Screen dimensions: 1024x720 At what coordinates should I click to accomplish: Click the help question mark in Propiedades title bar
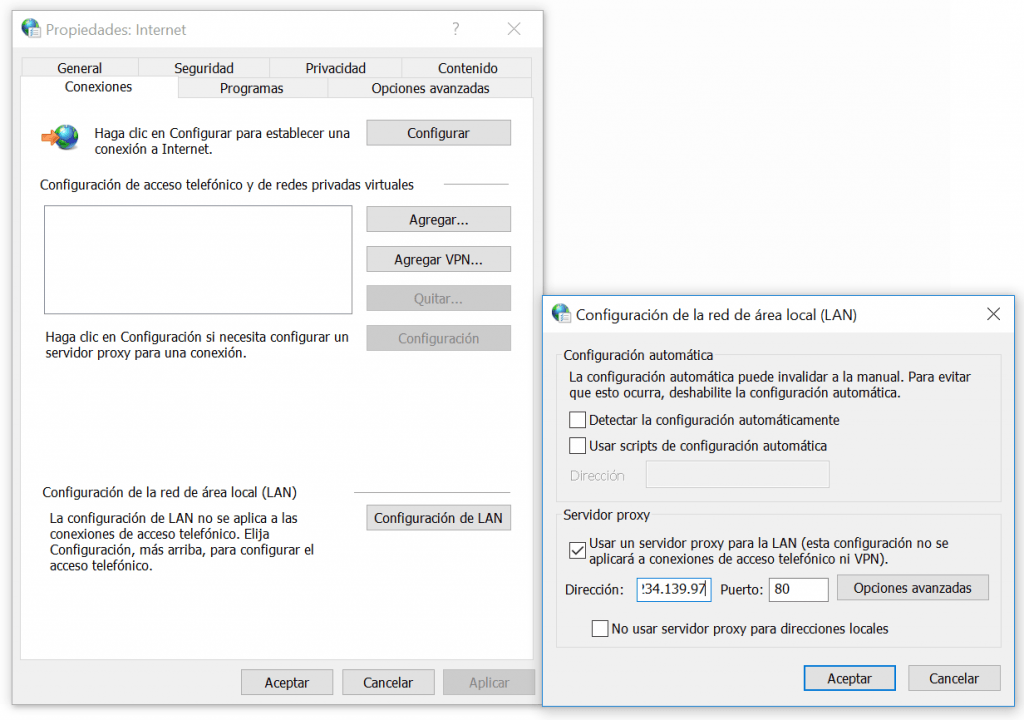[x=456, y=29]
